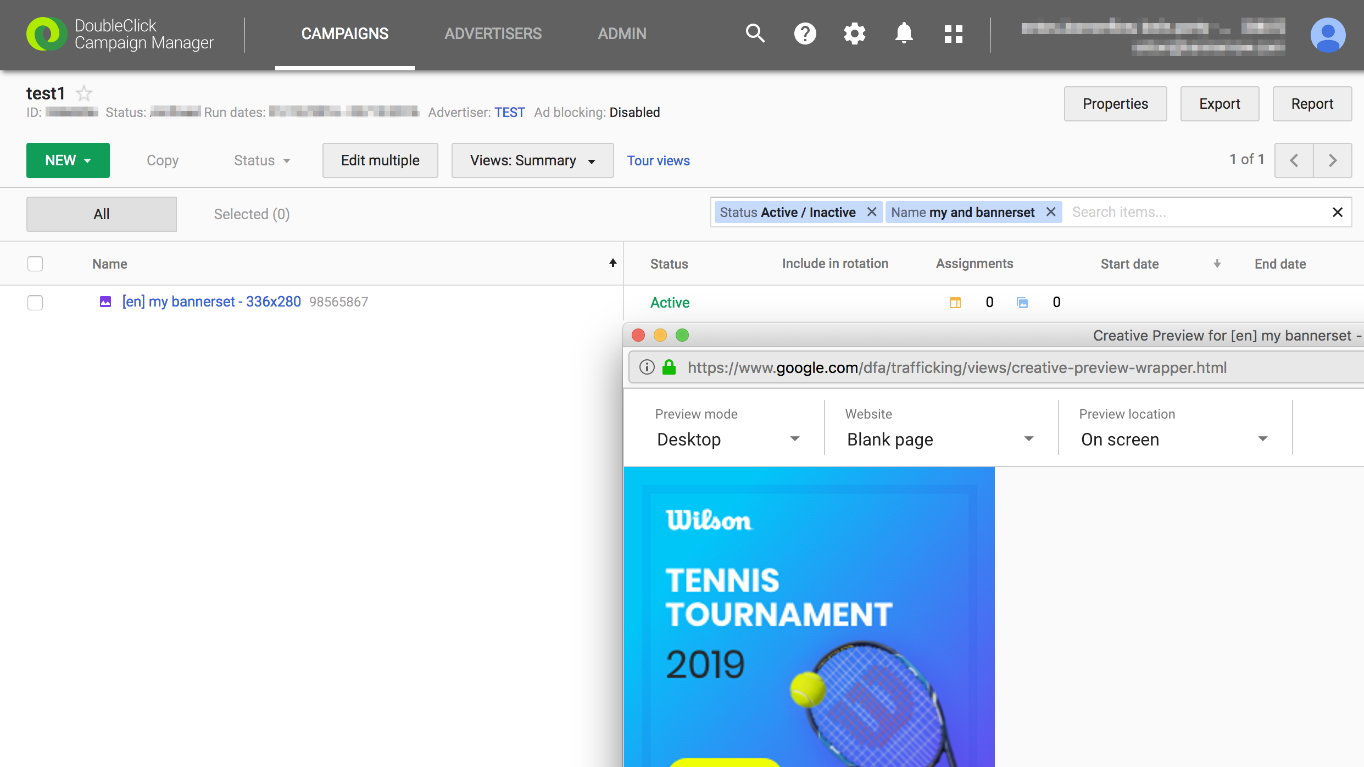The height and width of the screenshot is (767, 1364).
Task: Click the Status column header
Action: [669, 264]
